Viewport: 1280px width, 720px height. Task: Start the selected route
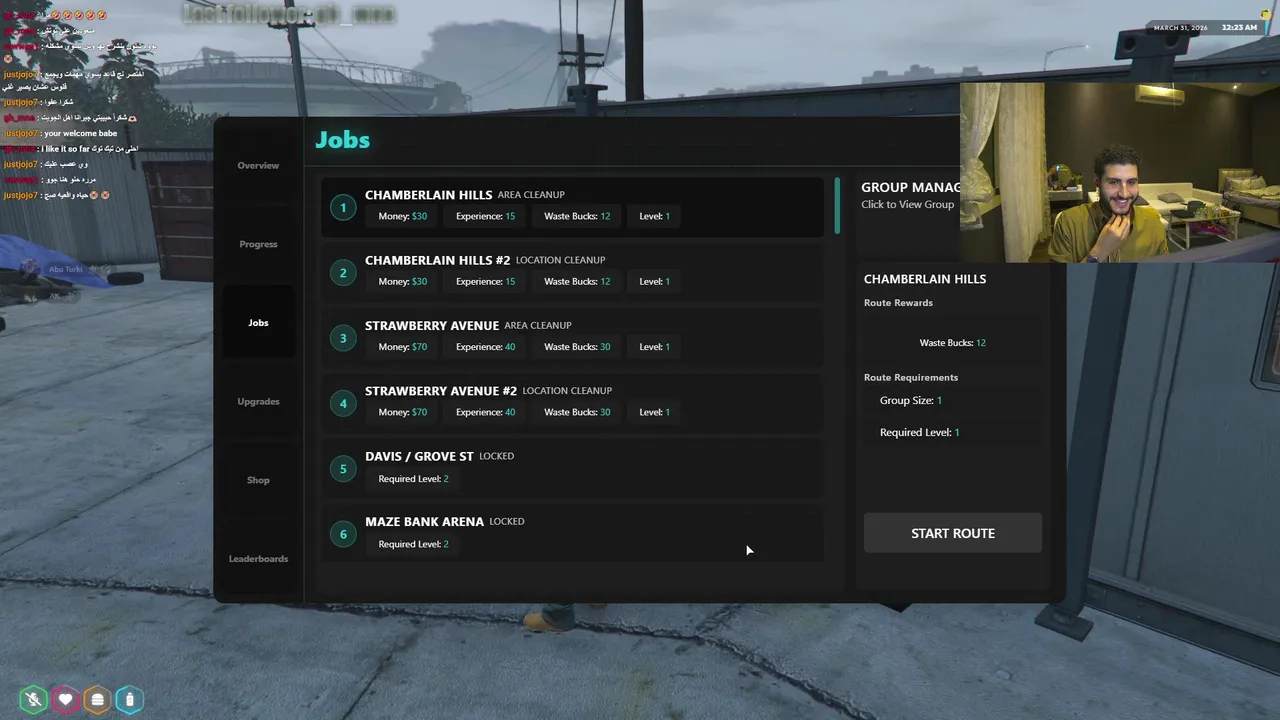953,533
